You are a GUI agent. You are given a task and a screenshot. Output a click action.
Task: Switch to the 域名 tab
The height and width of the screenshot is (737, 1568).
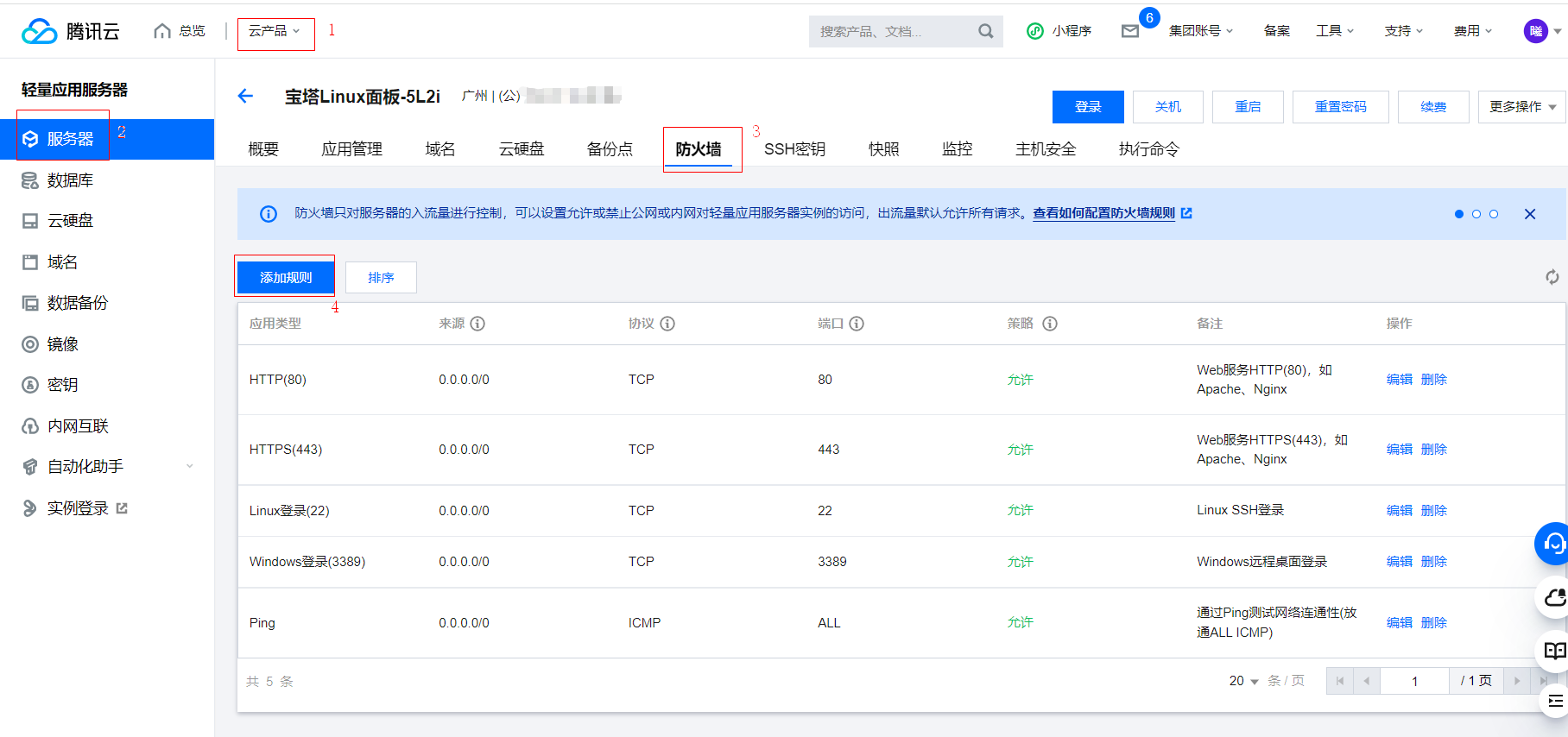tap(440, 149)
